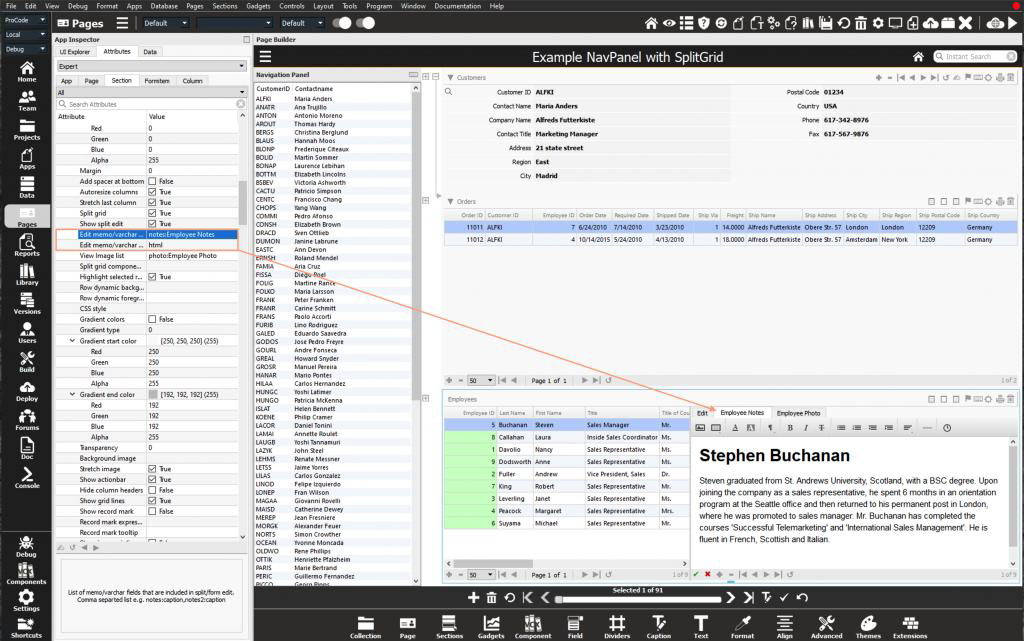Image resolution: width=1024 pixels, height=641 pixels.
Task: Click the Gradient end color swatch
Action: click(x=152, y=395)
